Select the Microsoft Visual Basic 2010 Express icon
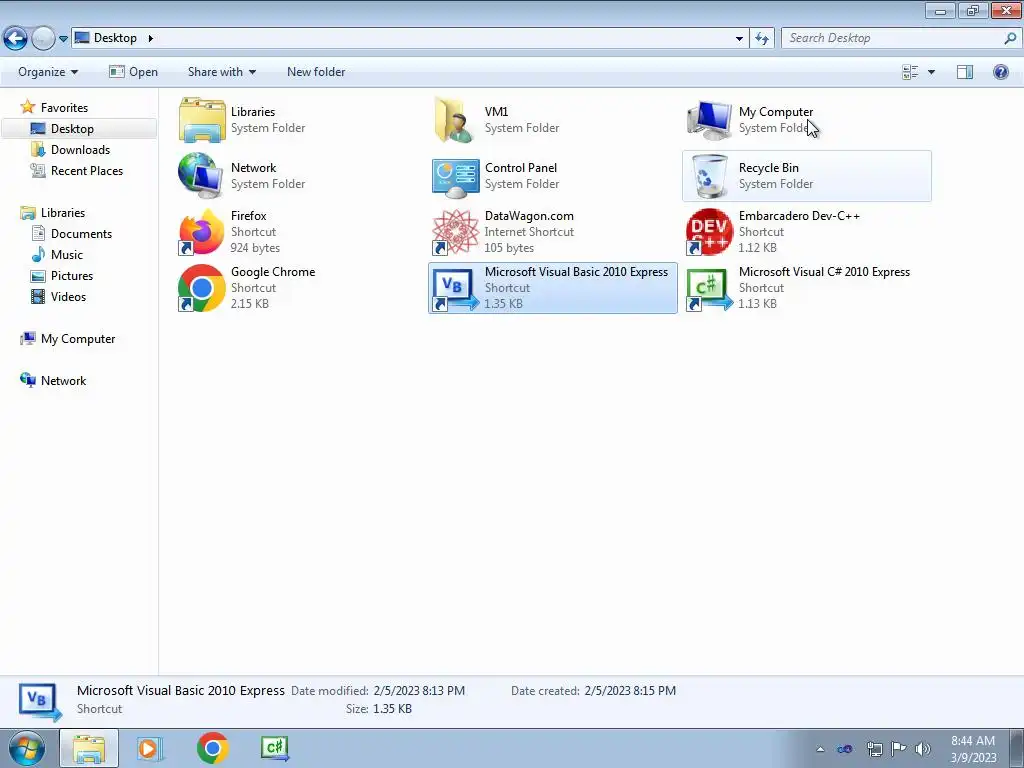 pos(455,288)
